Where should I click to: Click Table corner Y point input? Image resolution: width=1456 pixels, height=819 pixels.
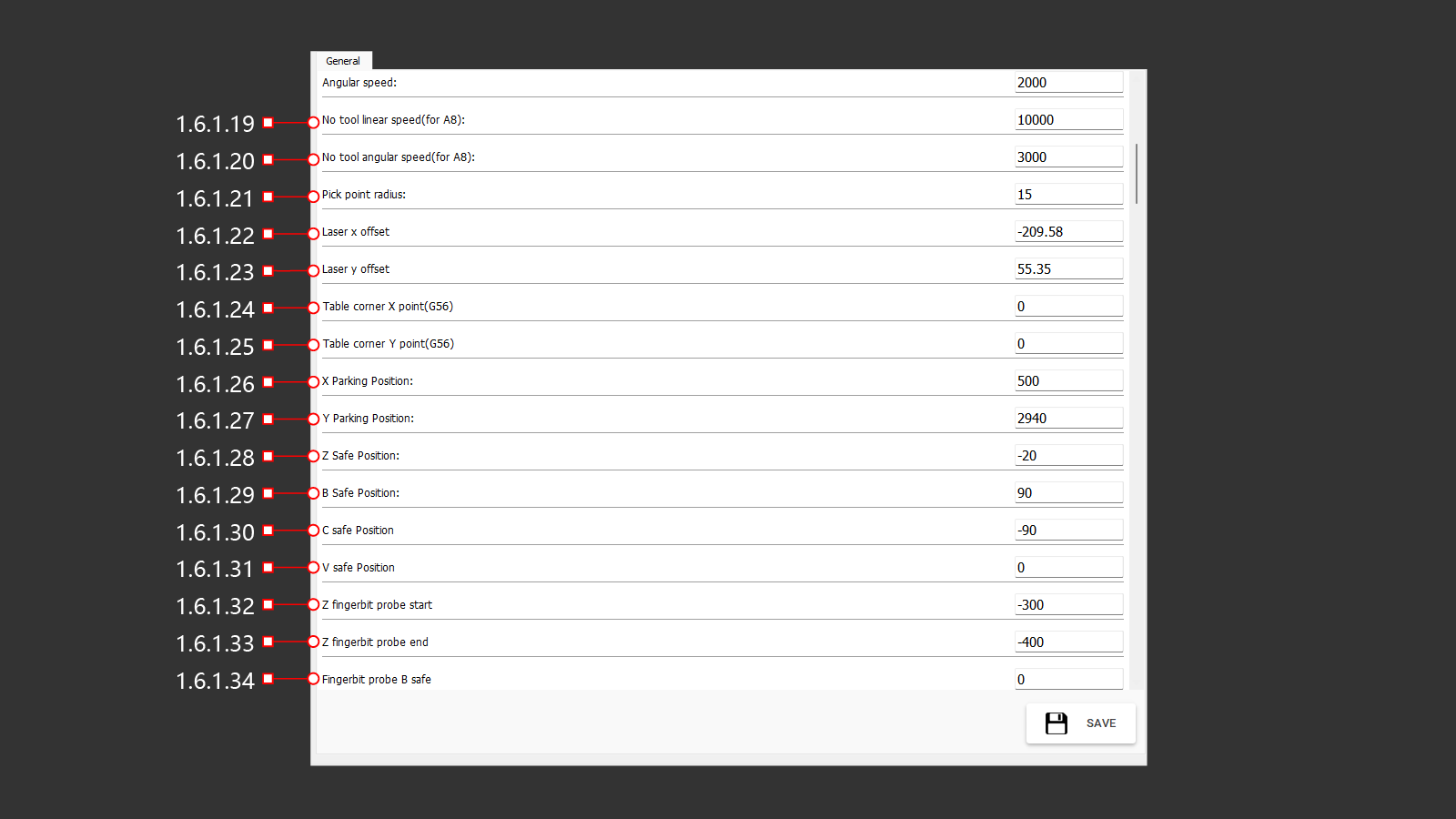click(x=1068, y=344)
